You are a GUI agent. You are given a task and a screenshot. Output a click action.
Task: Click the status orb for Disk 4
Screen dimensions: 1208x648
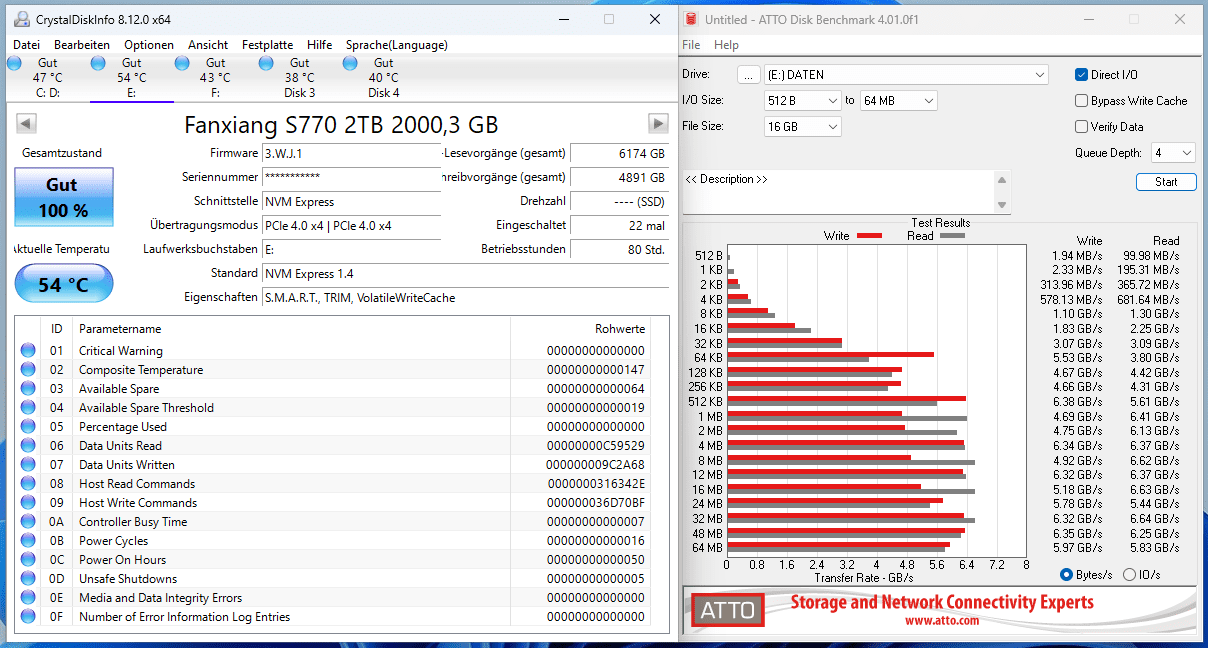(x=350, y=63)
